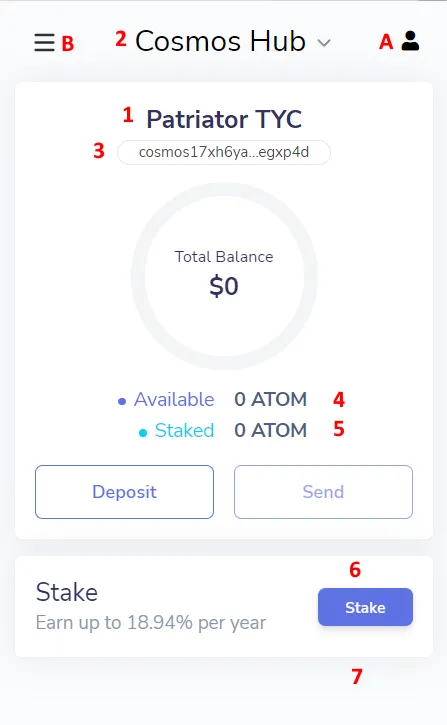This screenshot has width=447, height=725.
Task: Click the 0 ATOM available amount
Action: [x=270, y=399]
